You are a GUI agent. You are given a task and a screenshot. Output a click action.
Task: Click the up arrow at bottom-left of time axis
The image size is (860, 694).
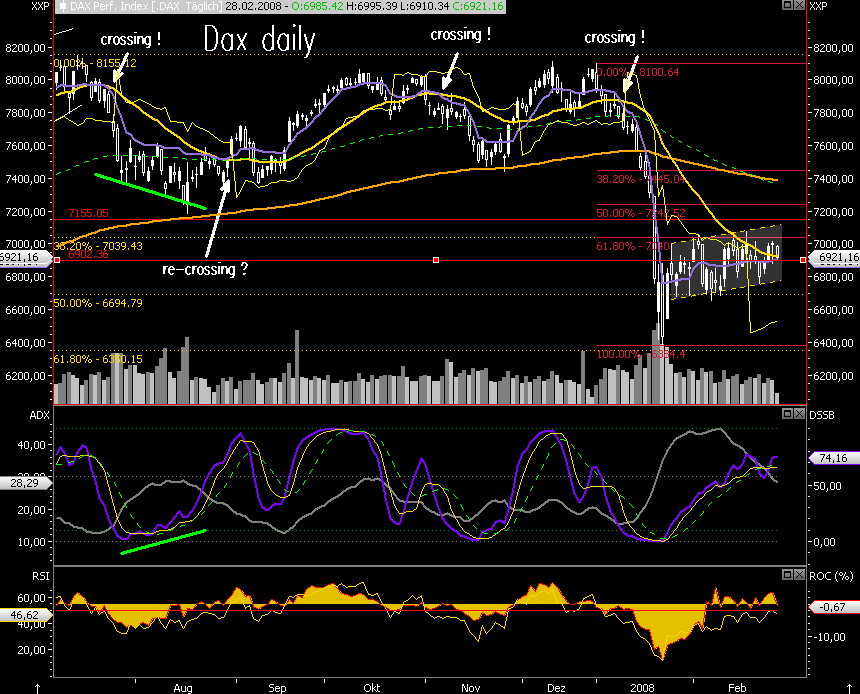tap(37, 688)
